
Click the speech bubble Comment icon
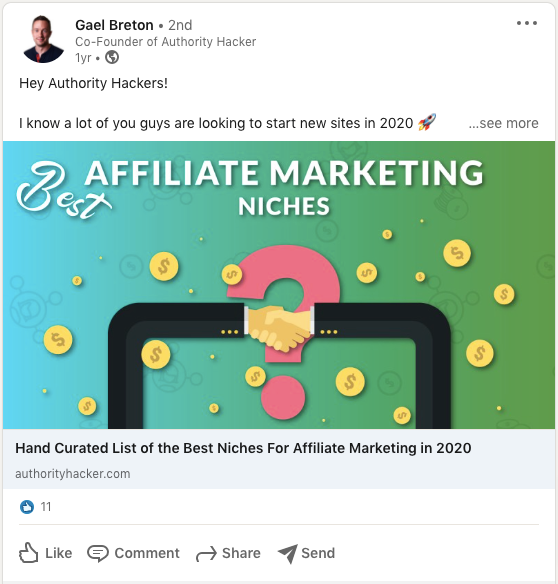(x=98, y=553)
